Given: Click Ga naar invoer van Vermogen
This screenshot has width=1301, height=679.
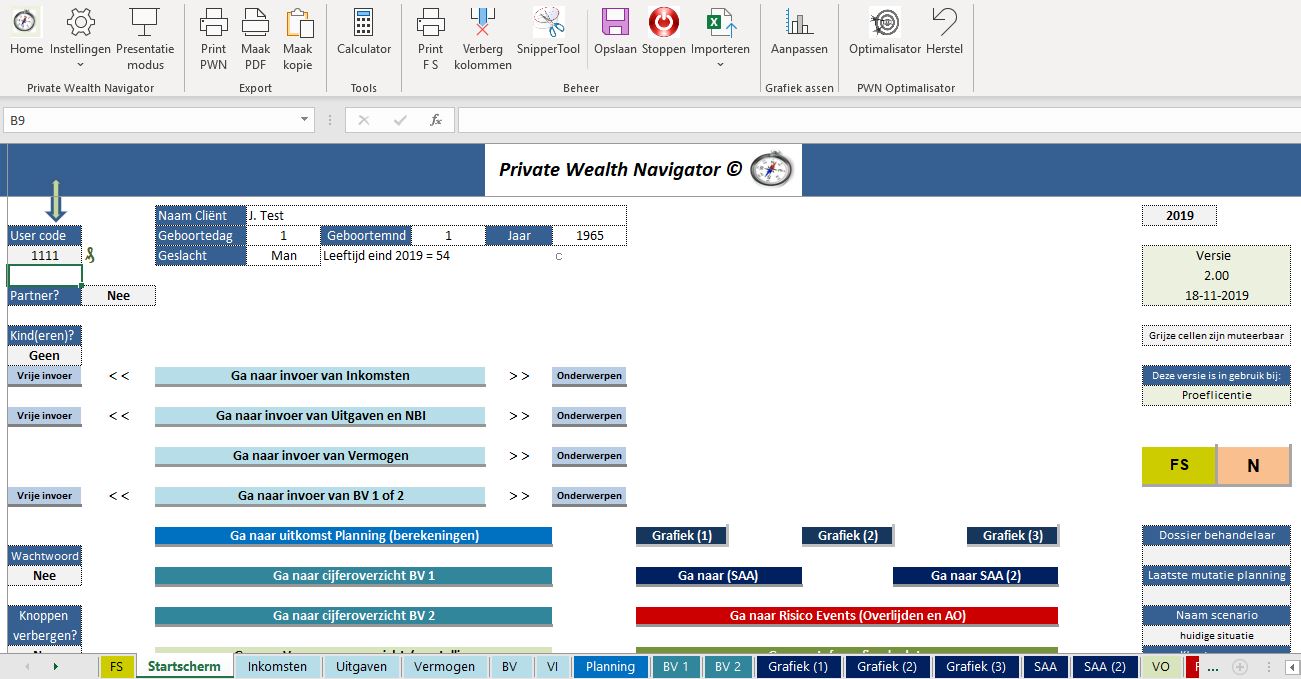Looking at the screenshot, I should tap(320, 456).
